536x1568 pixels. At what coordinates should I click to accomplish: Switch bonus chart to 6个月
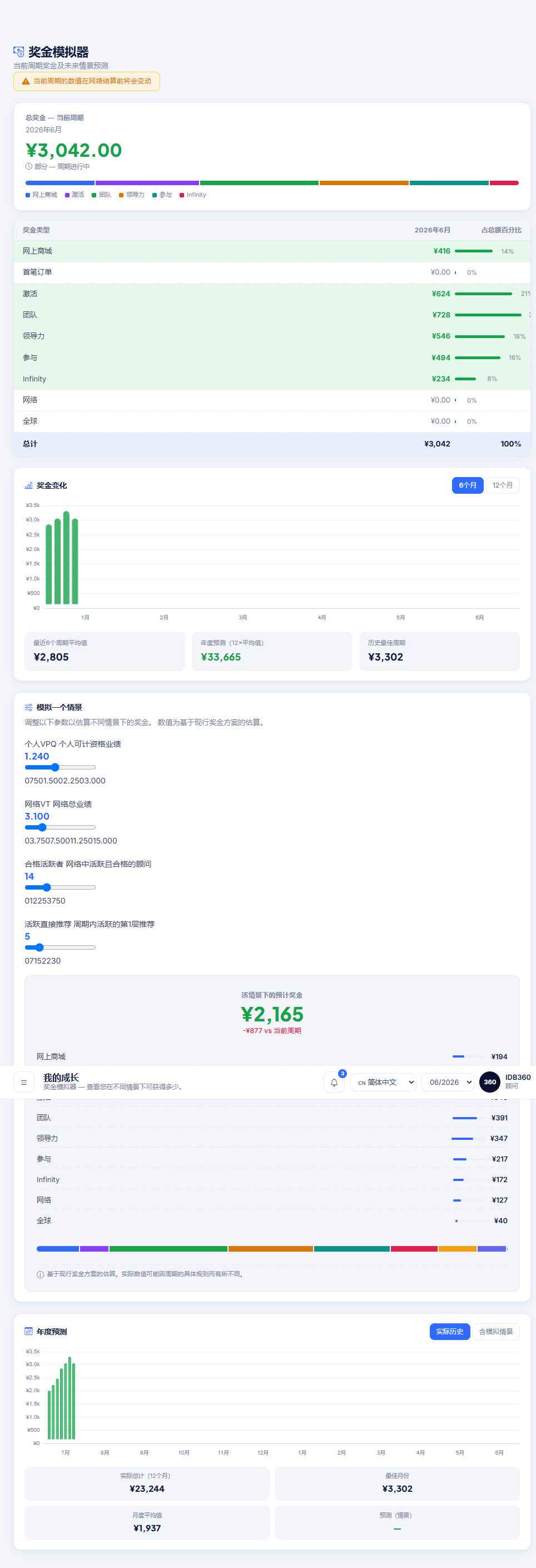467,485
